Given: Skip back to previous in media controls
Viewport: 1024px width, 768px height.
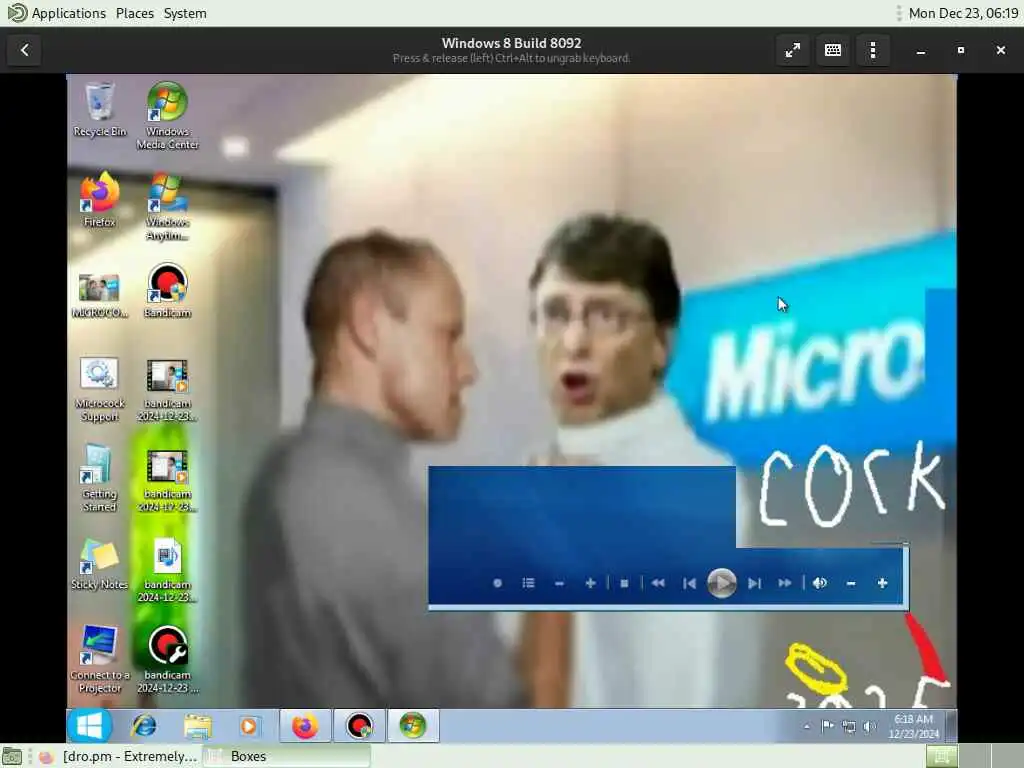Looking at the screenshot, I should 689,583.
